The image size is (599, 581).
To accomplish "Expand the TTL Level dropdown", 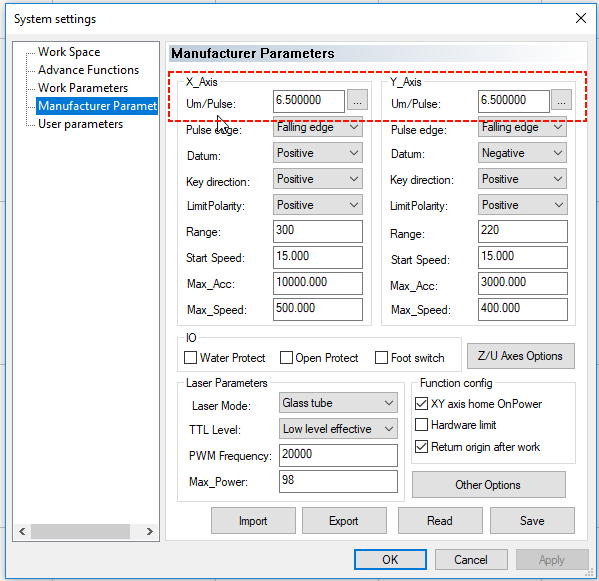I will pyautogui.click(x=338, y=429).
